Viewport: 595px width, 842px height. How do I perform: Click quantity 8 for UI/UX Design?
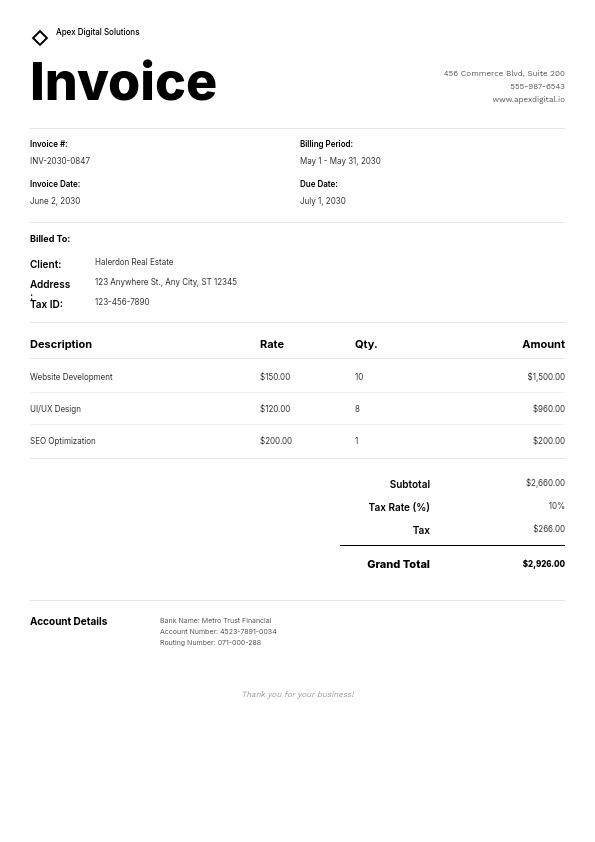coord(357,409)
